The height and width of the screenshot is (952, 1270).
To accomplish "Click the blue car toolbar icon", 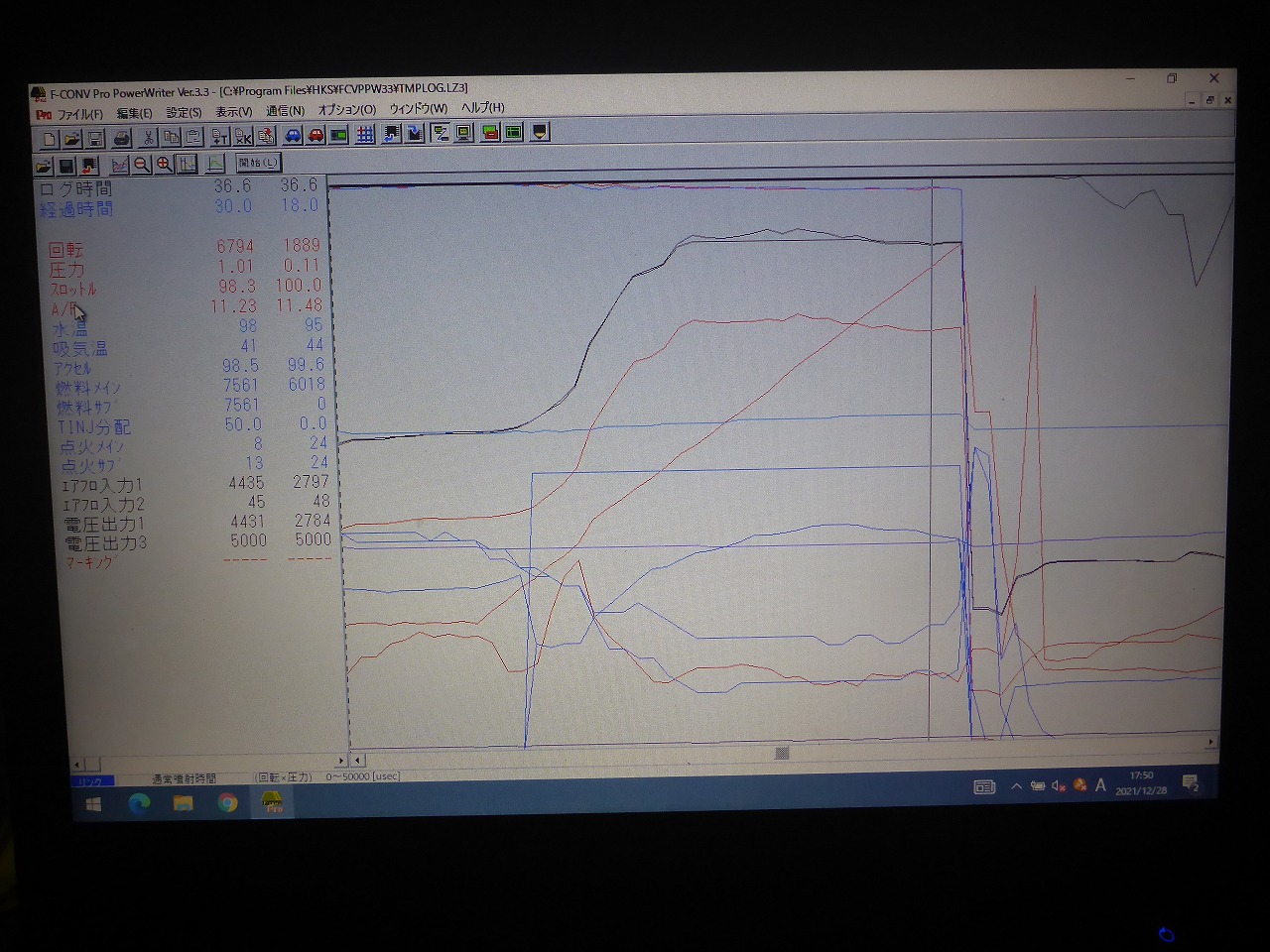I will point(293,135).
